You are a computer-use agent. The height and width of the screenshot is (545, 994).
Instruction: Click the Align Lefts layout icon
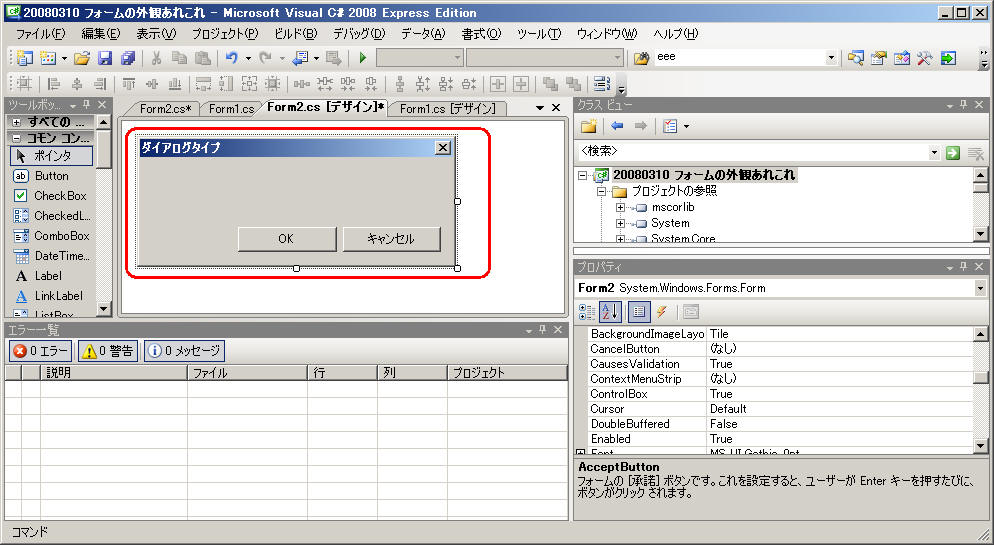(x=54, y=84)
